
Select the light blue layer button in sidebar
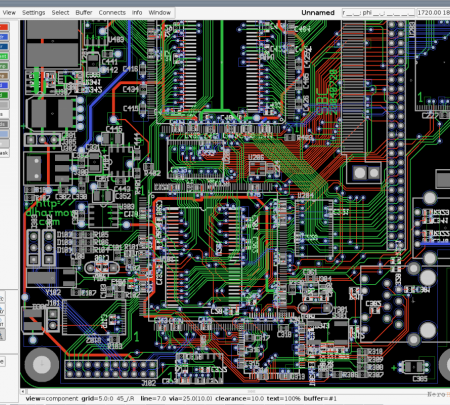coord(4,134)
